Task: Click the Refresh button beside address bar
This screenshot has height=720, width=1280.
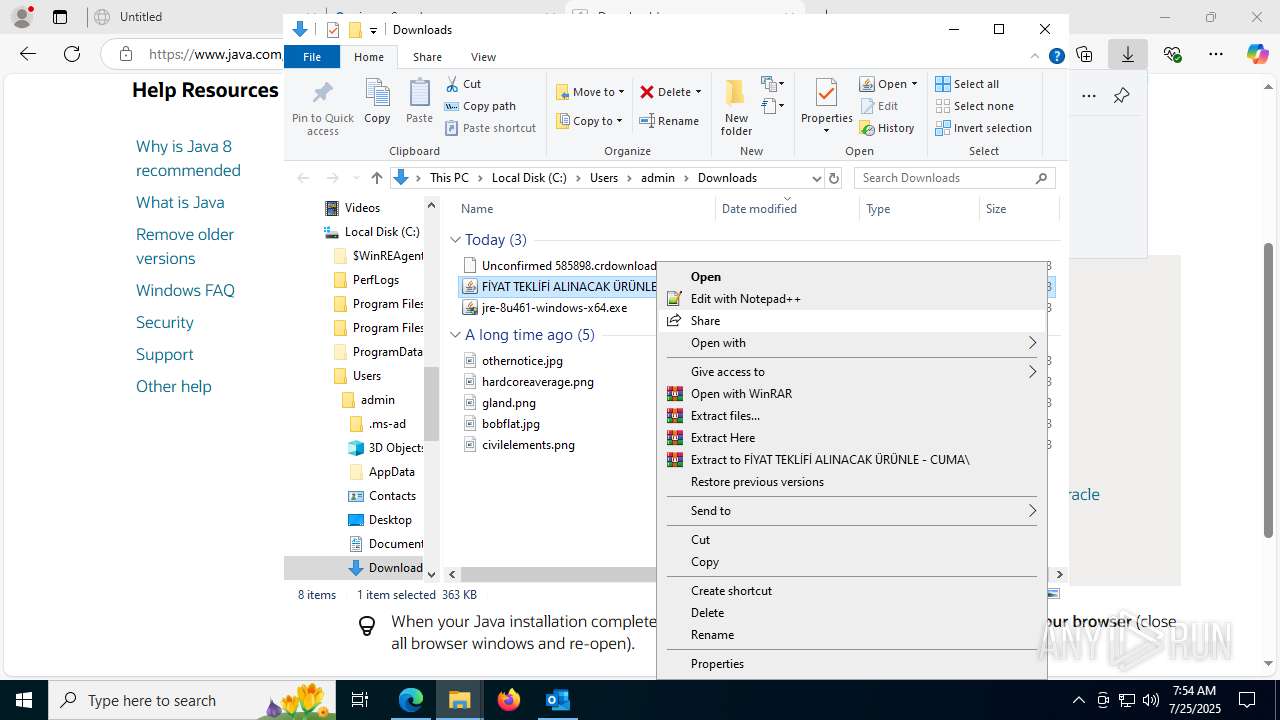Action: click(x=834, y=178)
